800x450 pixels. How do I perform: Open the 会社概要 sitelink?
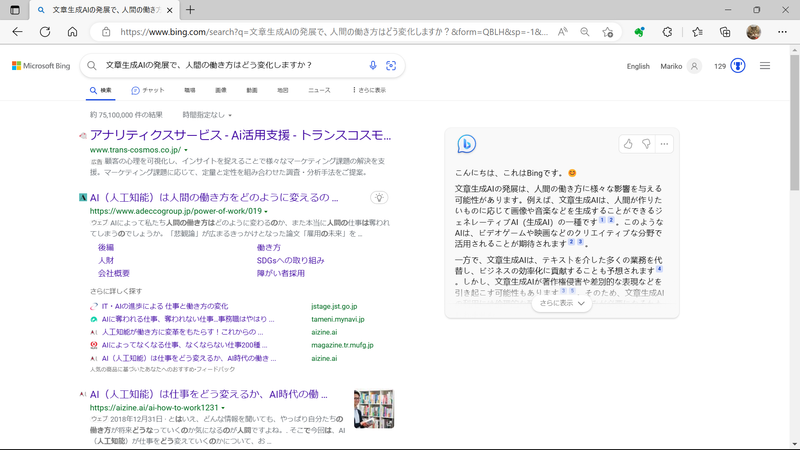(114, 273)
